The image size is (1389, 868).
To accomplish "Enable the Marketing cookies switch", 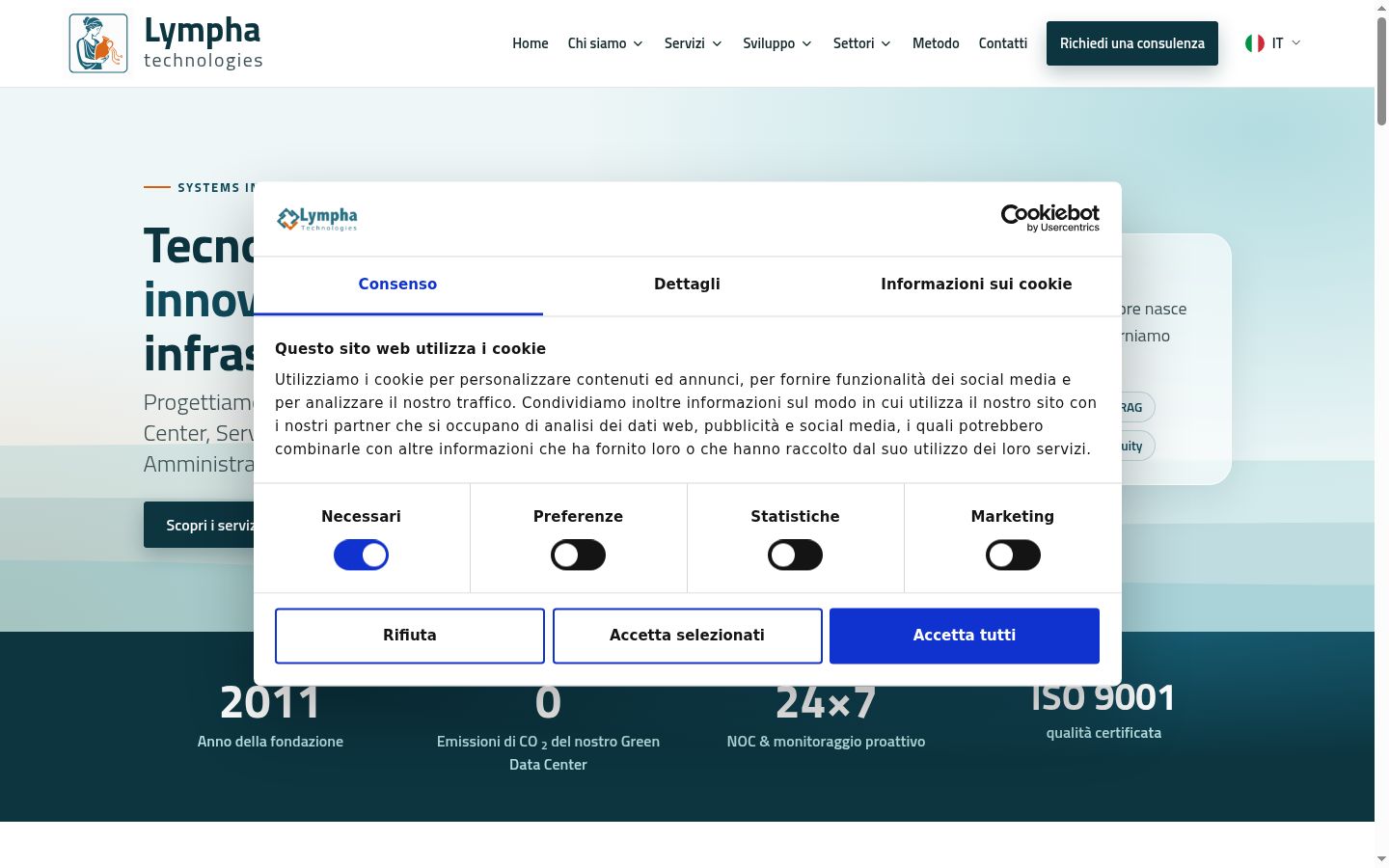I will [x=1013, y=556].
